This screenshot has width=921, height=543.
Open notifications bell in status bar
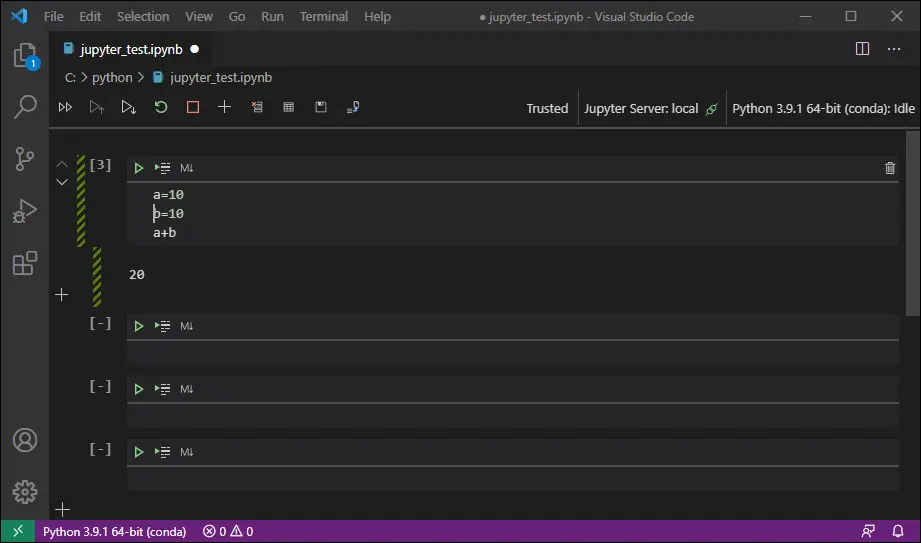pyautogui.click(x=898, y=532)
